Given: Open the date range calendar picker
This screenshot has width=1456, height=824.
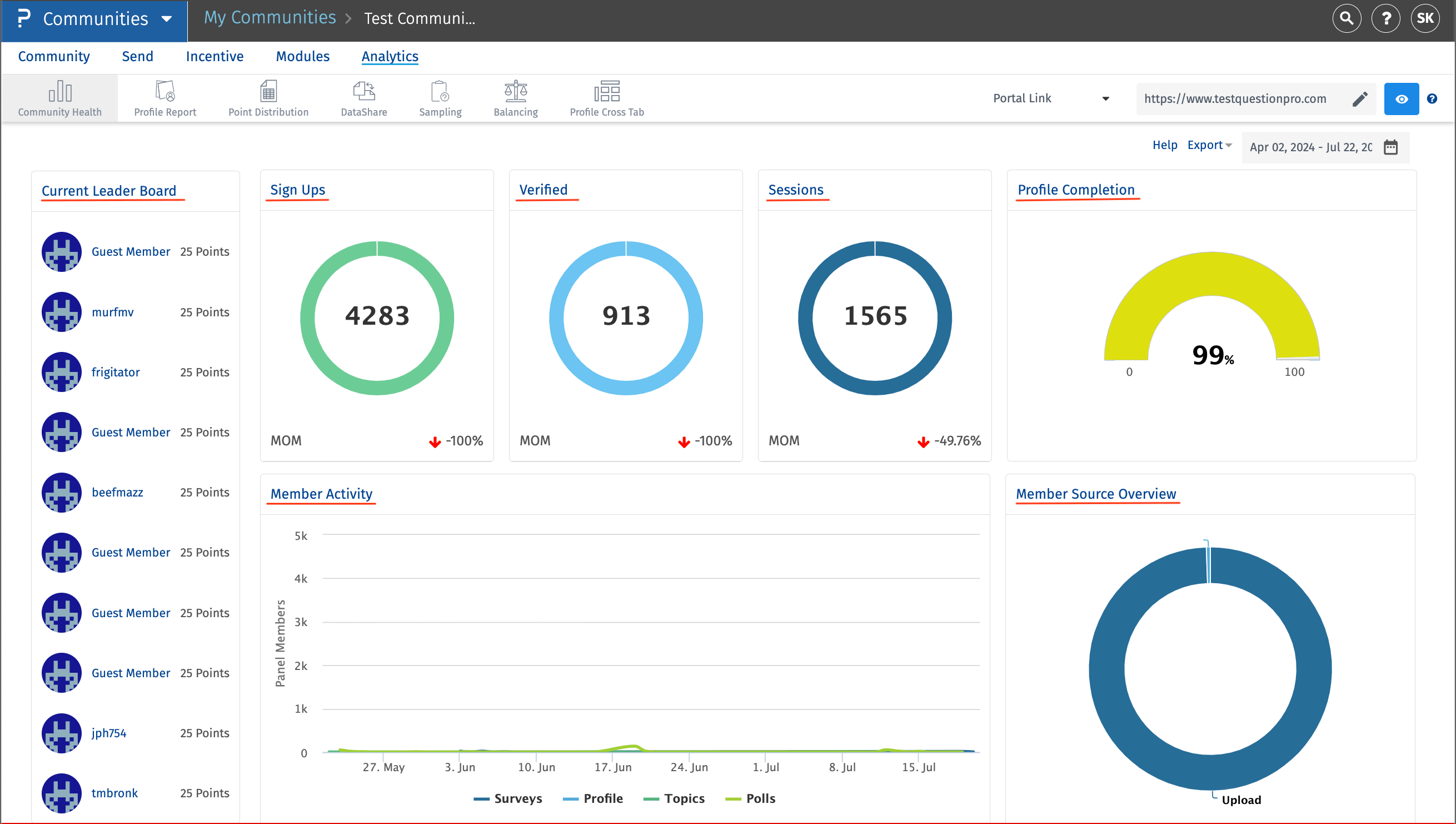Looking at the screenshot, I should click(1390, 147).
